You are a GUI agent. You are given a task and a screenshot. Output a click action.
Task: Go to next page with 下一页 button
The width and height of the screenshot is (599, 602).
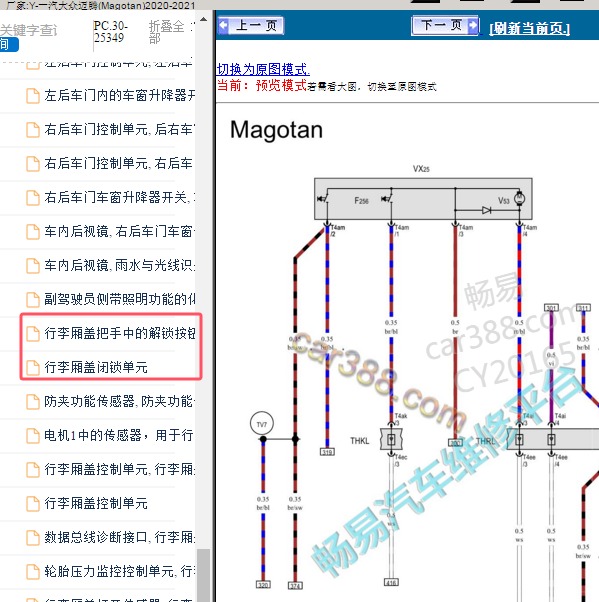coord(445,26)
